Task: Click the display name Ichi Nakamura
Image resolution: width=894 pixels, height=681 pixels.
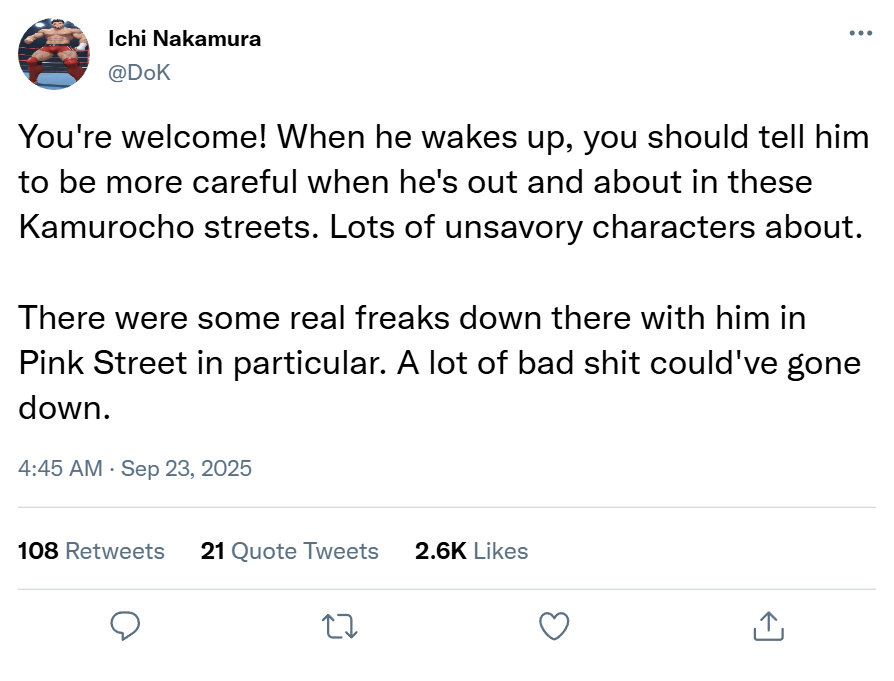Action: point(184,39)
